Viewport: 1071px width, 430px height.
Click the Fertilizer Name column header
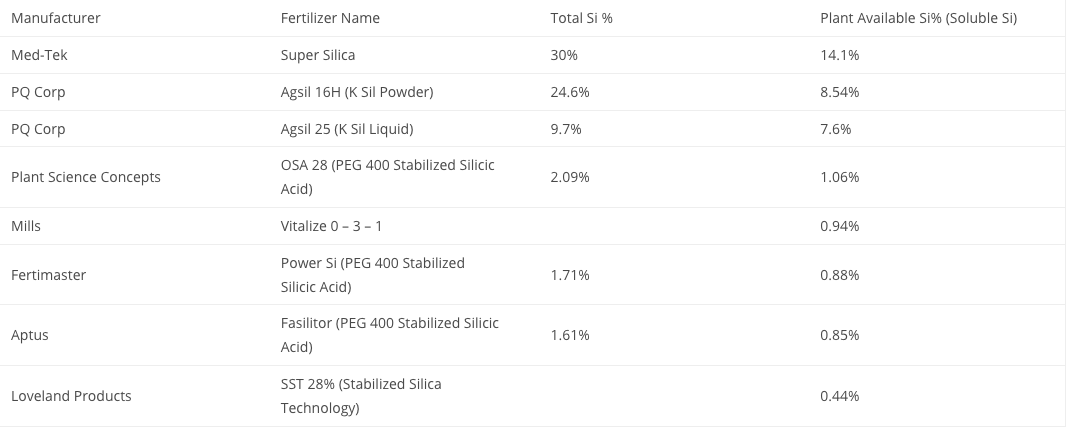click(330, 18)
